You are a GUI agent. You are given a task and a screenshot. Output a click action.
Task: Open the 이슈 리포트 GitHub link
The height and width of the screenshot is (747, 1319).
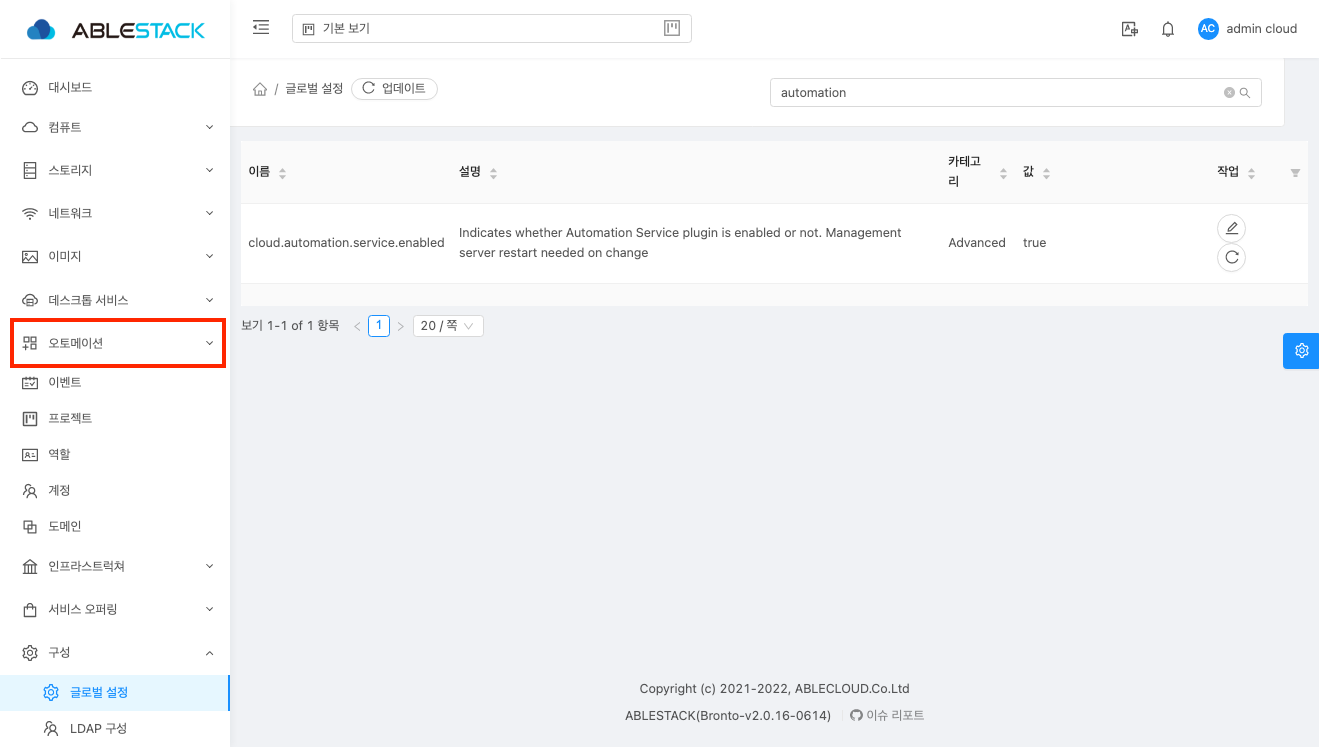(x=887, y=715)
